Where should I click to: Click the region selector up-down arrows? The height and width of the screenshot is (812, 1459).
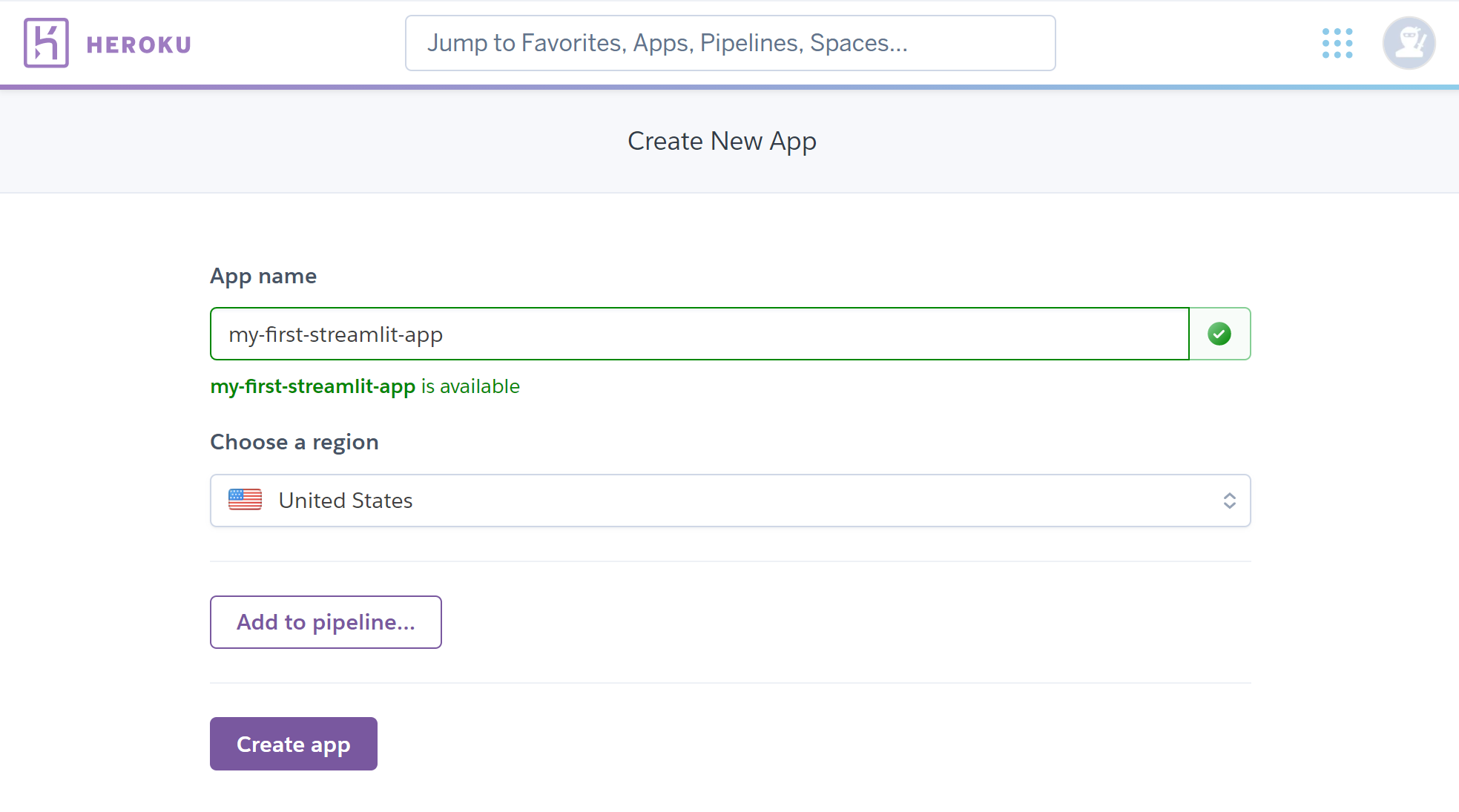[1229, 501]
